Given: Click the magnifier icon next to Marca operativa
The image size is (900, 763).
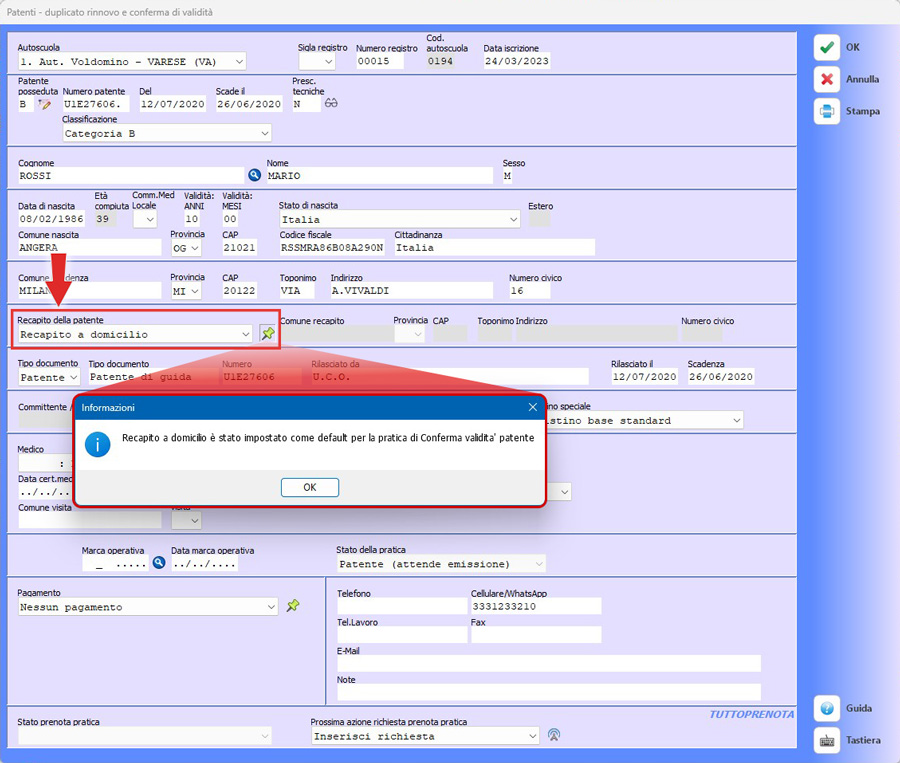Looking at the screenshot, I should pyautogui.click(x=158, y=563).
